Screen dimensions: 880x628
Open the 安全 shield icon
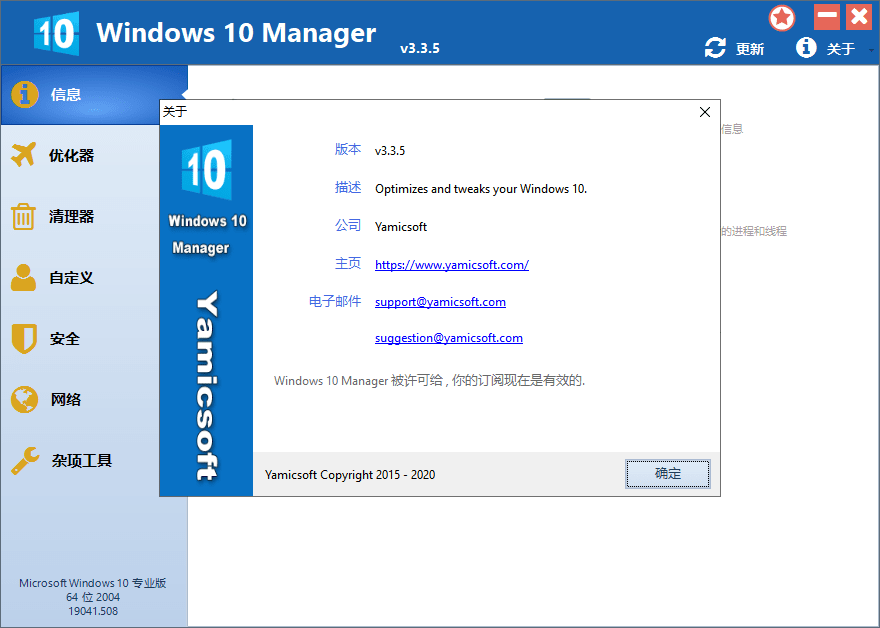24,338
